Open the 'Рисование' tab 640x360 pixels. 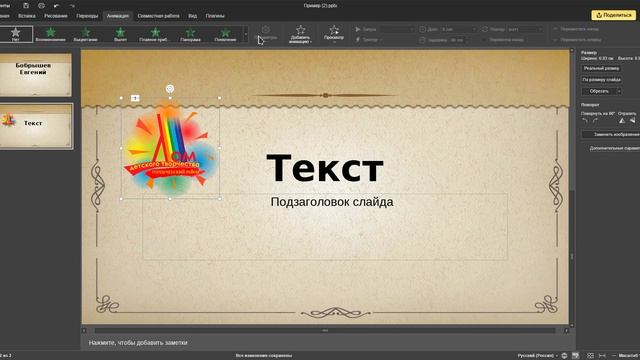(x=56, y=16)
